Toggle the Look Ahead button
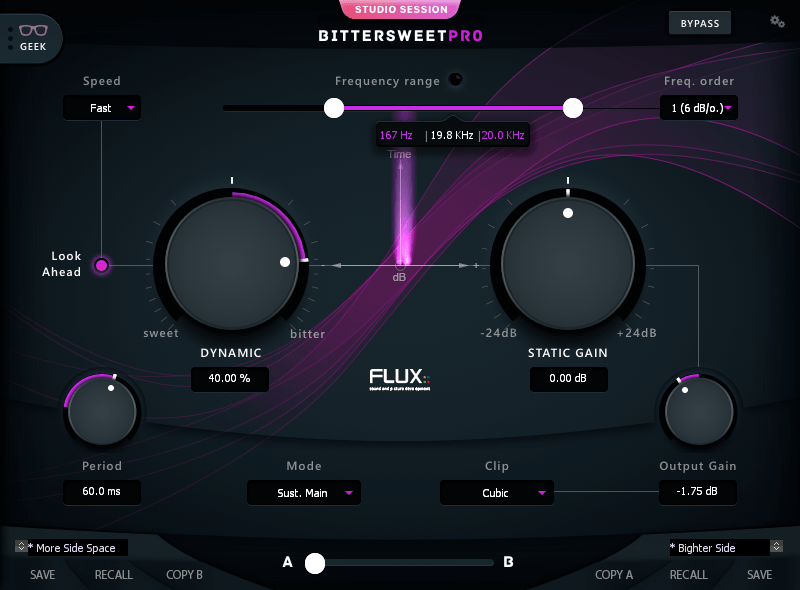This screenshot has width=800, height=590. click(101, 265)
